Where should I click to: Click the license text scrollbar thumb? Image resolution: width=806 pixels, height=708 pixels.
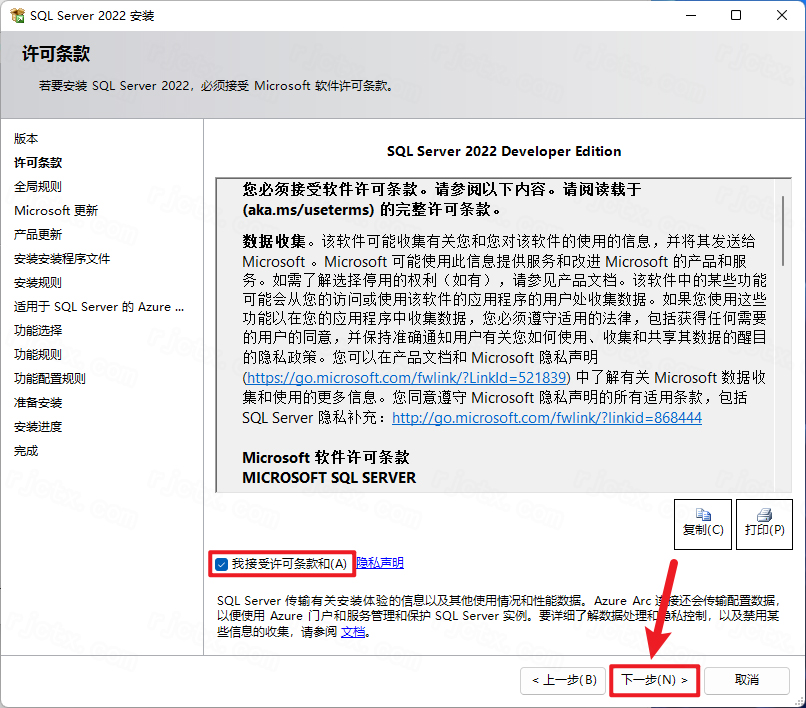click(783, 230)
